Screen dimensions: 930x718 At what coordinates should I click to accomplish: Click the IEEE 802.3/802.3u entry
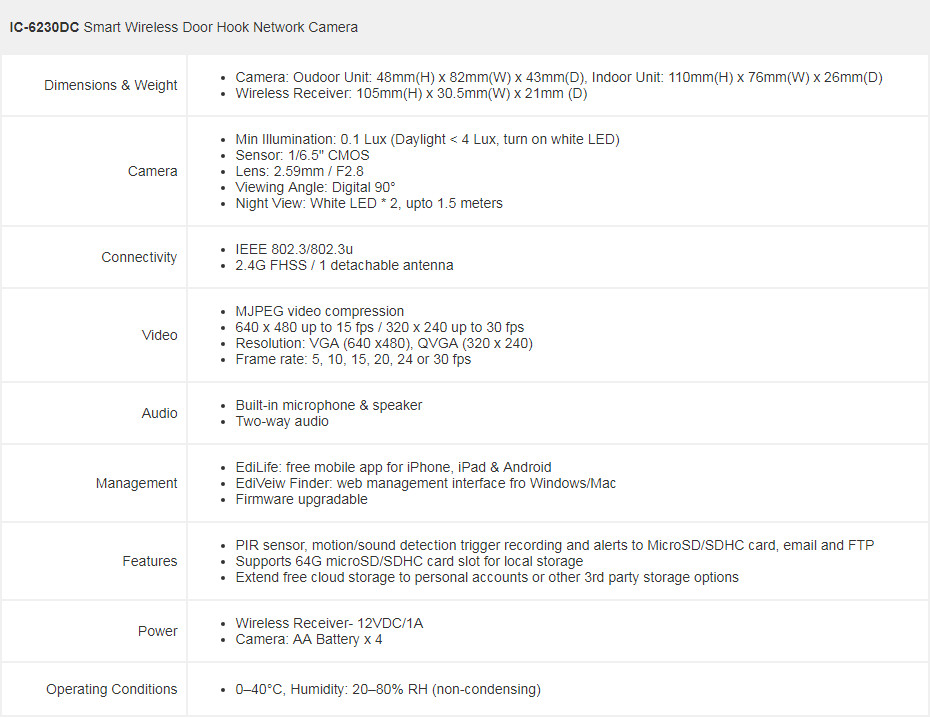(x=294, y=249)
